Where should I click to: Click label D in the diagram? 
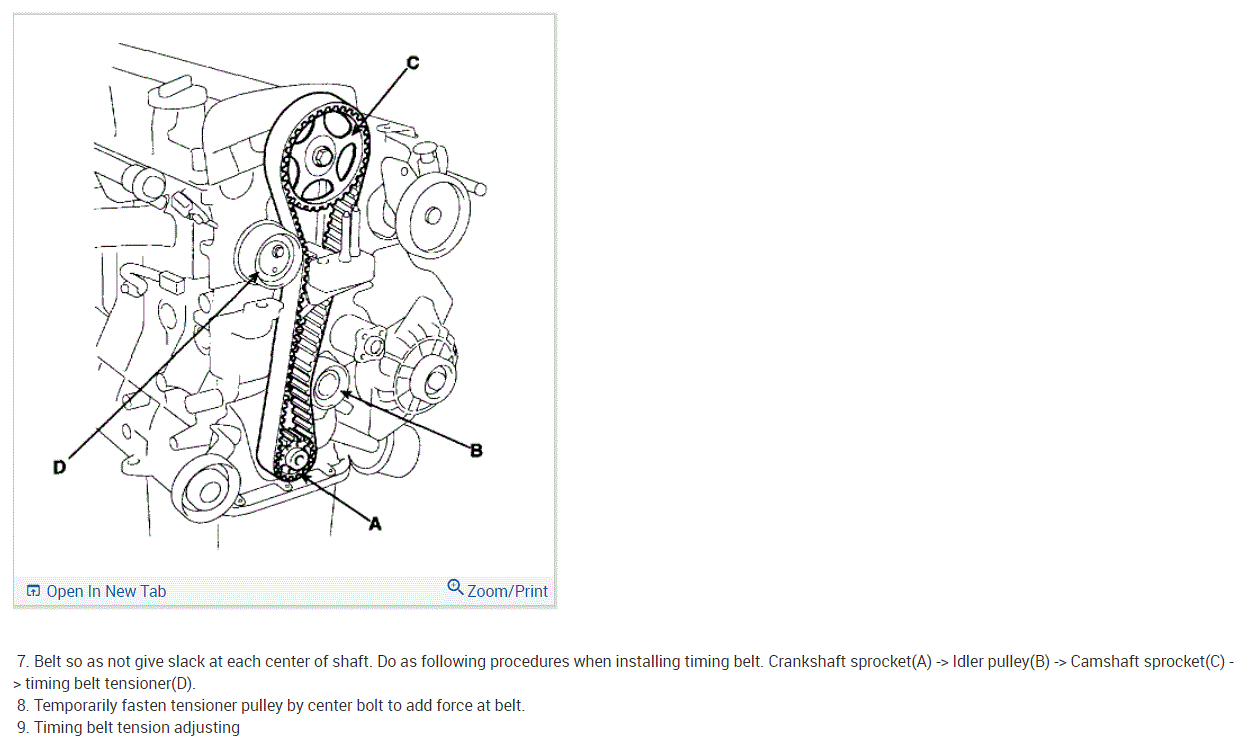coord(59,467)
